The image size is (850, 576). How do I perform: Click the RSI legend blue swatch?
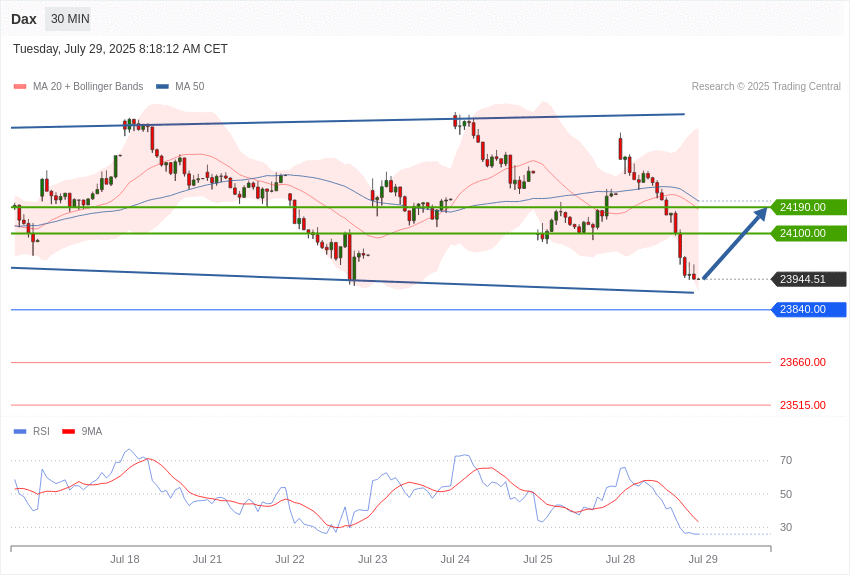point(20,432)
